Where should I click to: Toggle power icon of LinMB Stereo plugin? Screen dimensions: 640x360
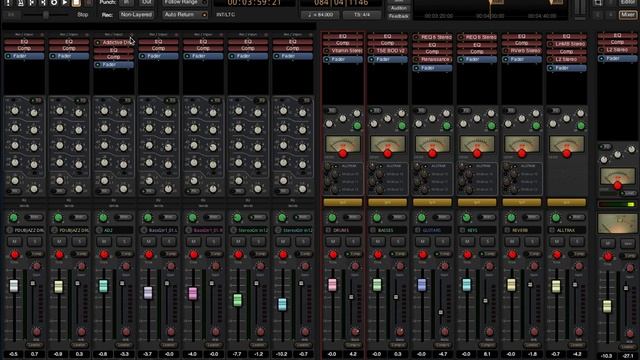click(x=551, y=44)
